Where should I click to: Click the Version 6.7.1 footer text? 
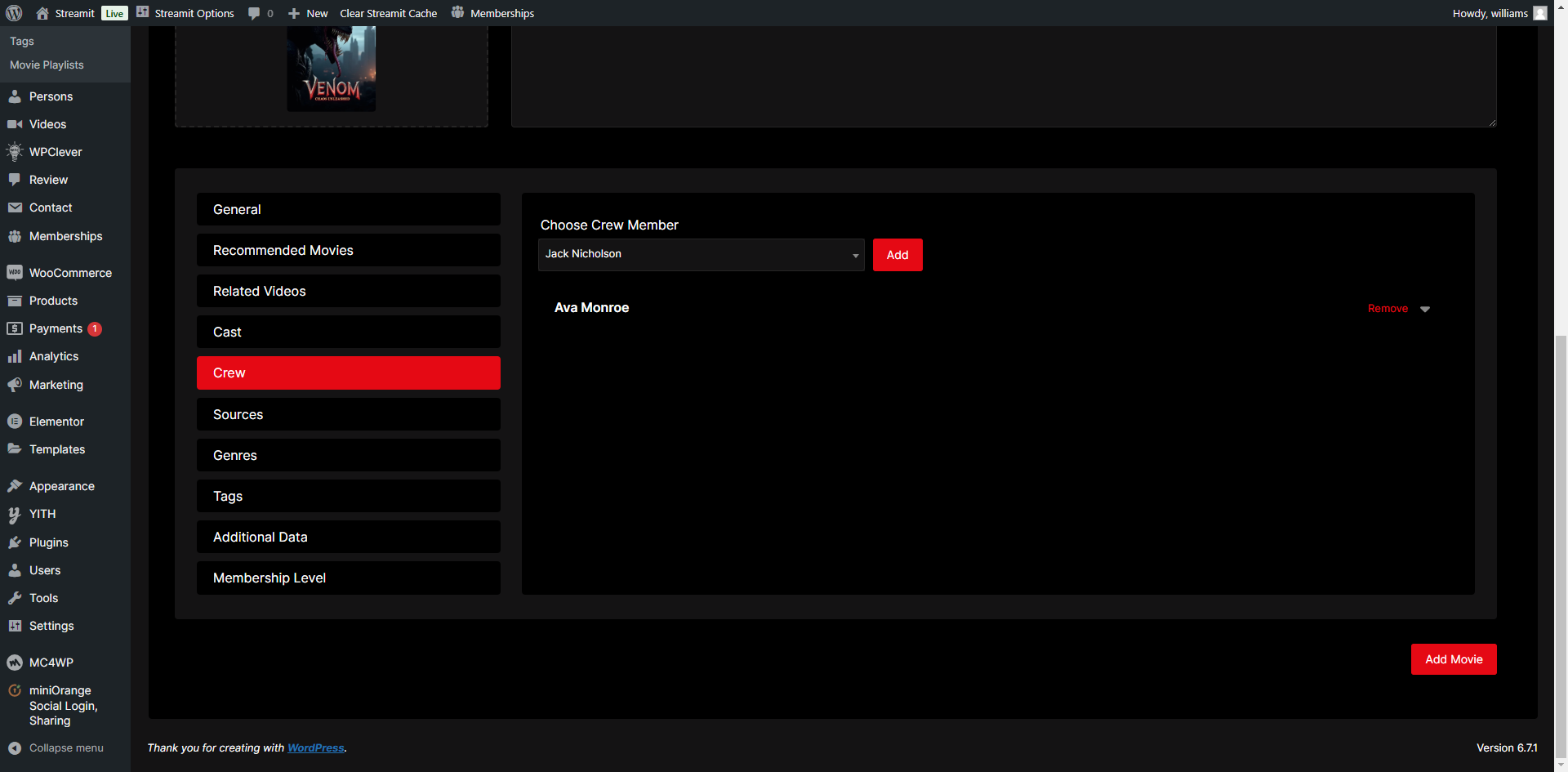(1507, 747)
